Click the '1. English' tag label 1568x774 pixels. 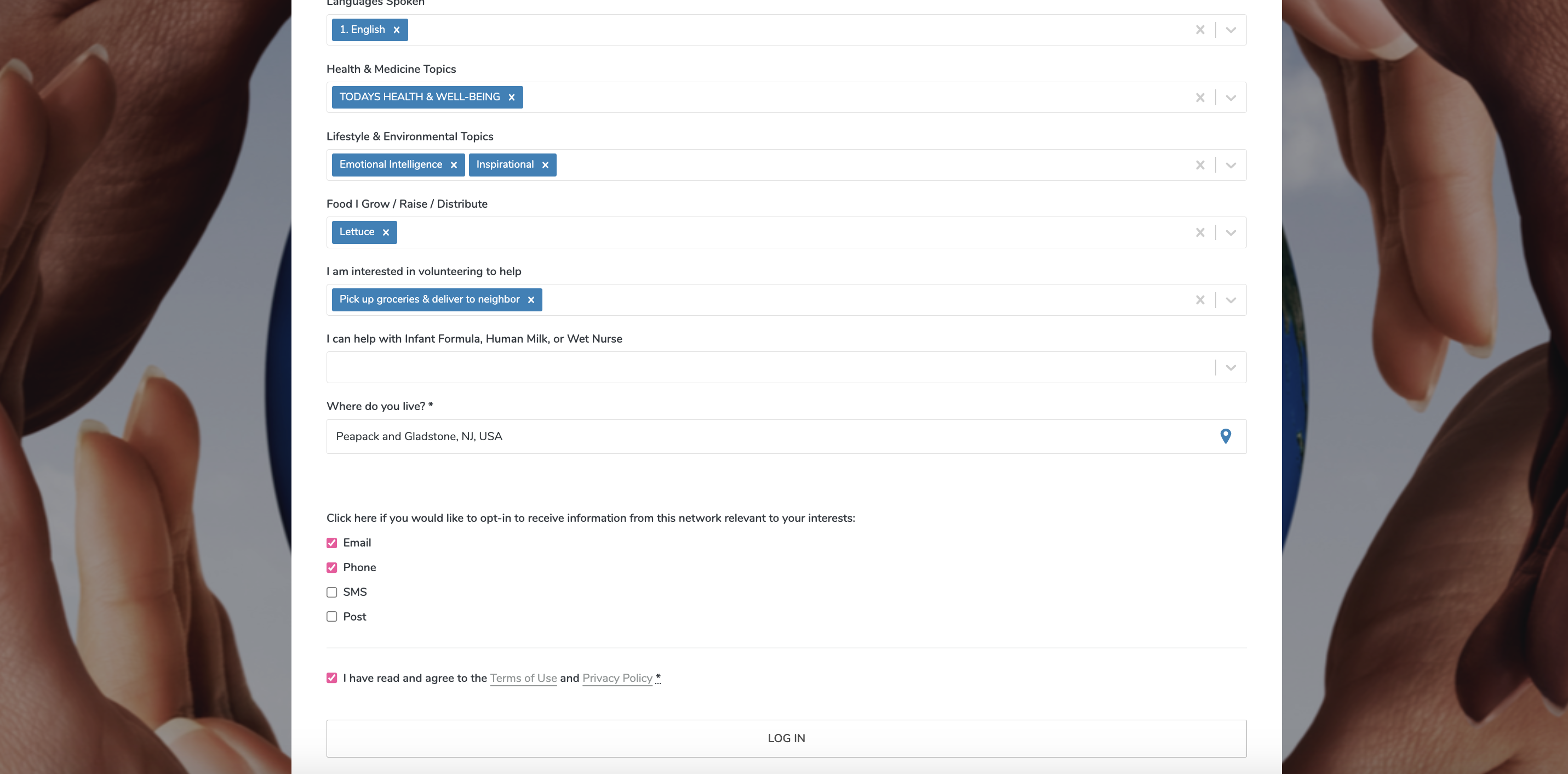point(362,29)
